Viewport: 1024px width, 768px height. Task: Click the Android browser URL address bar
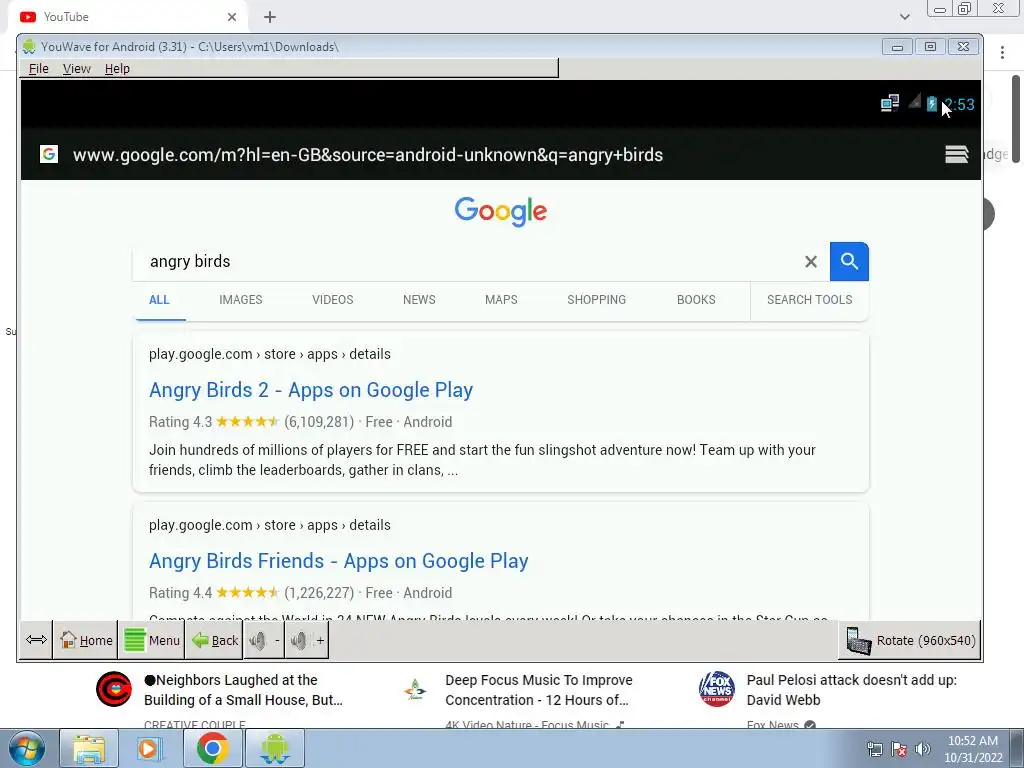point(368,155)
